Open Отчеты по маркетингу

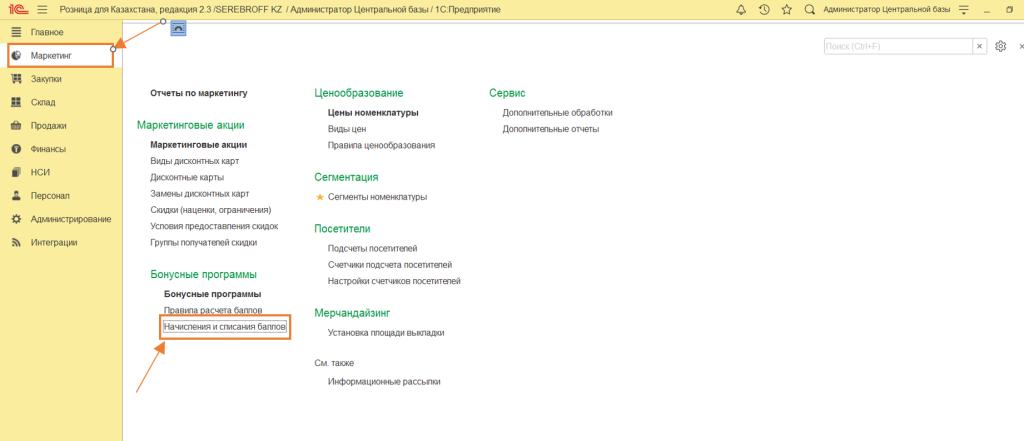pyautogui.click(x=199, y=93)
